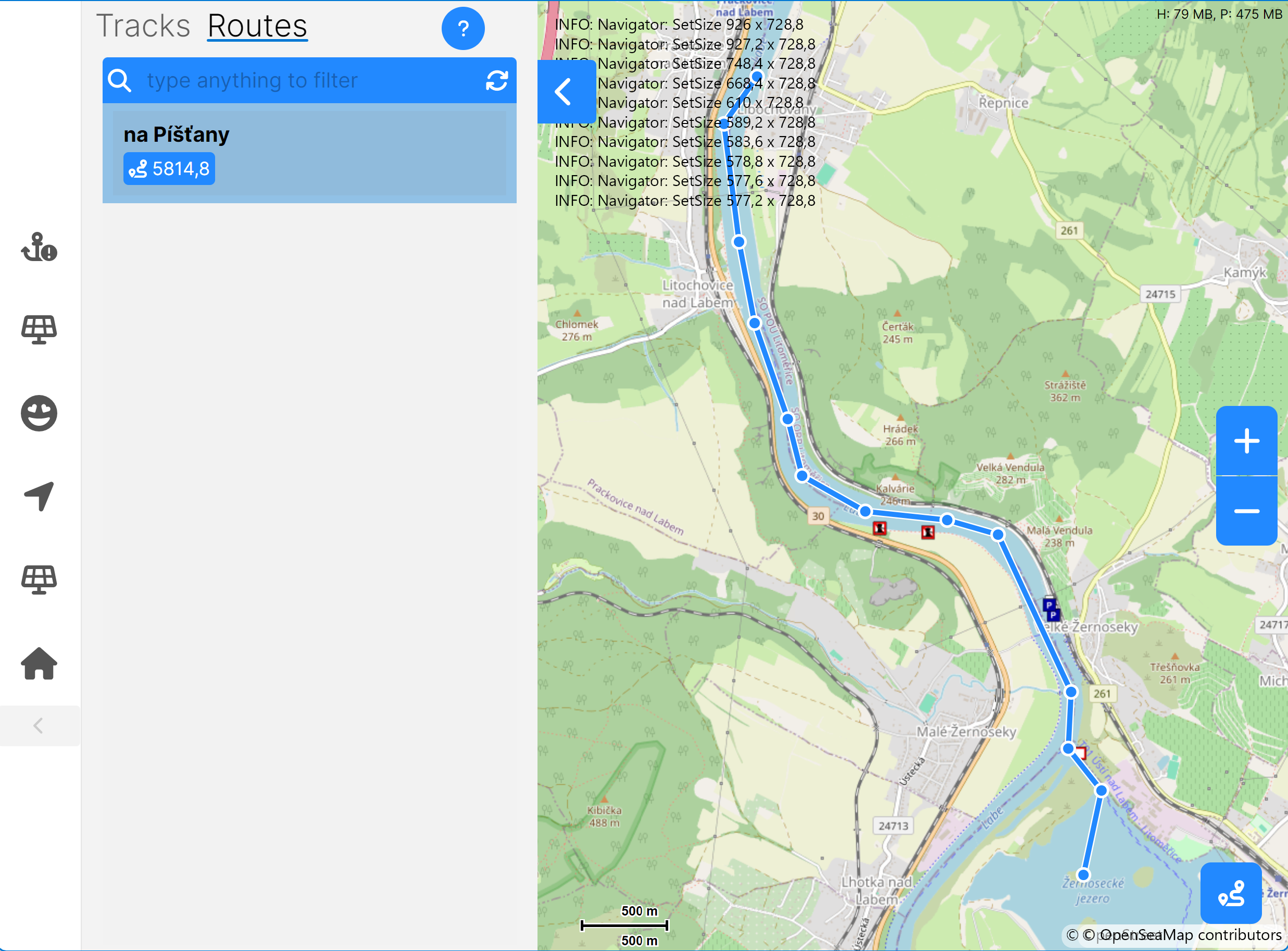Open the upper solar panel sidebar icon
The width and height of the screenshot is (1288, 951).
[39, 330]
